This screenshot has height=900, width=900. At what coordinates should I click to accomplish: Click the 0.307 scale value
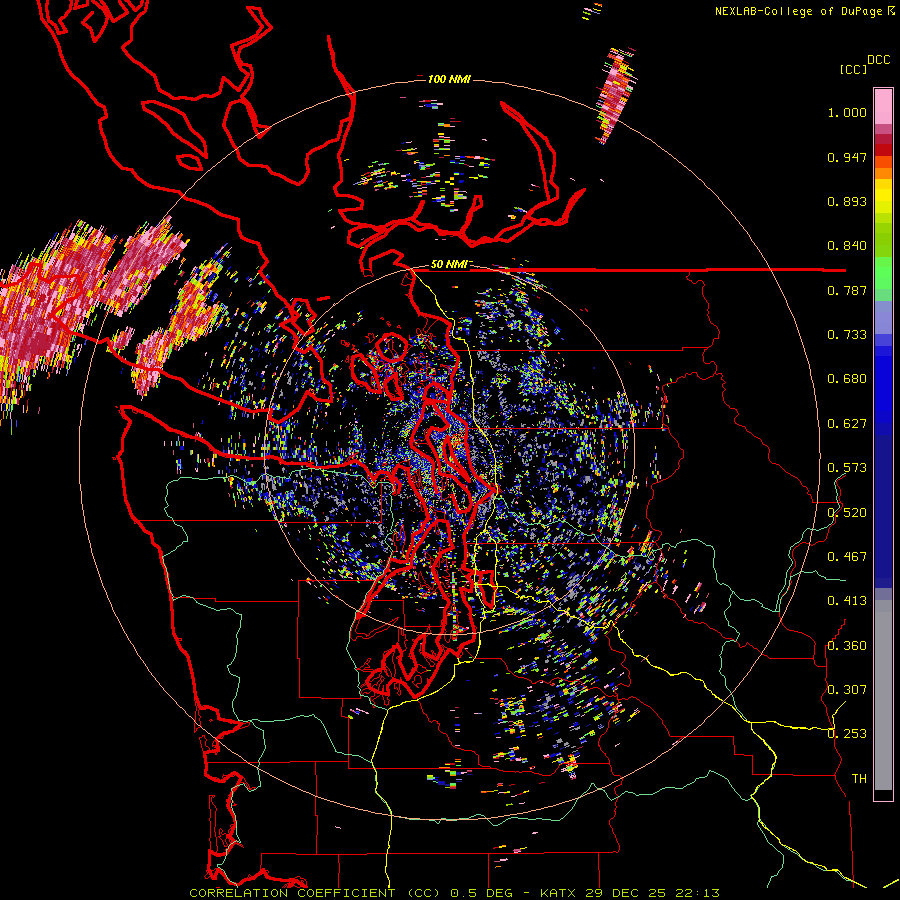click(x=847, y=690)
